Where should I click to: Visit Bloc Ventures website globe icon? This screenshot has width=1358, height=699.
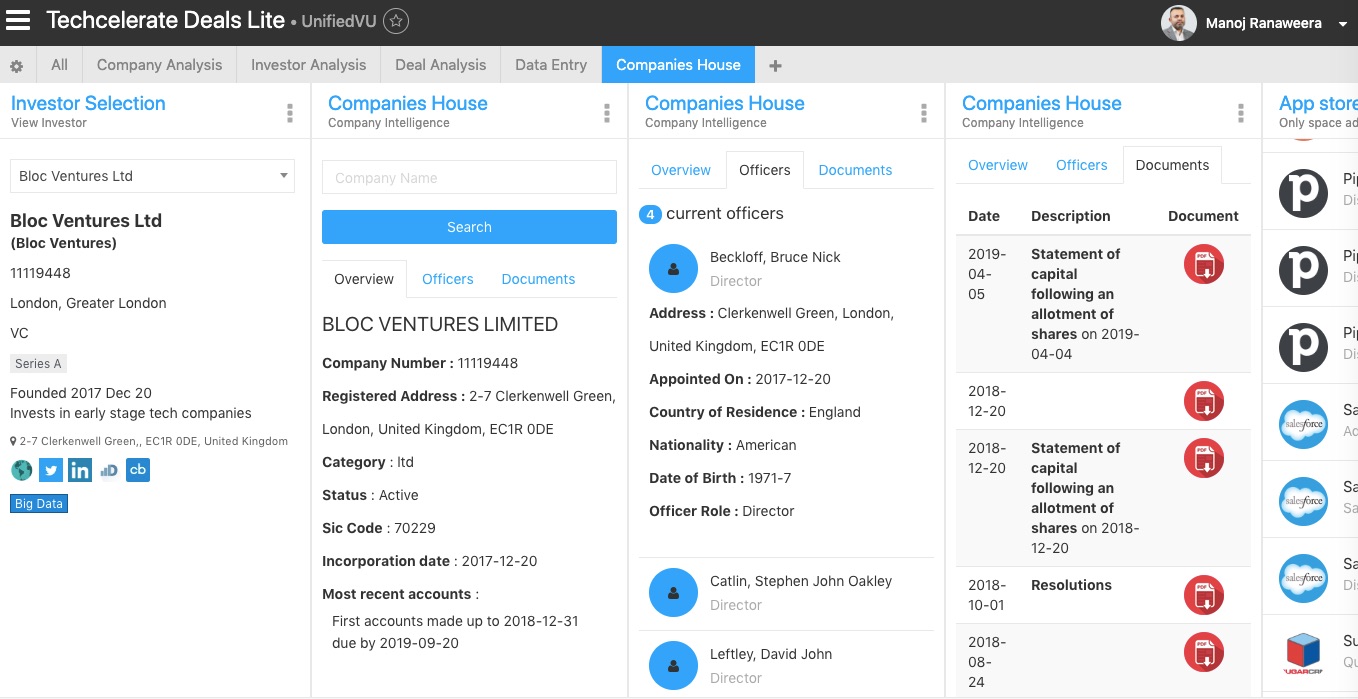click(22, 470)
